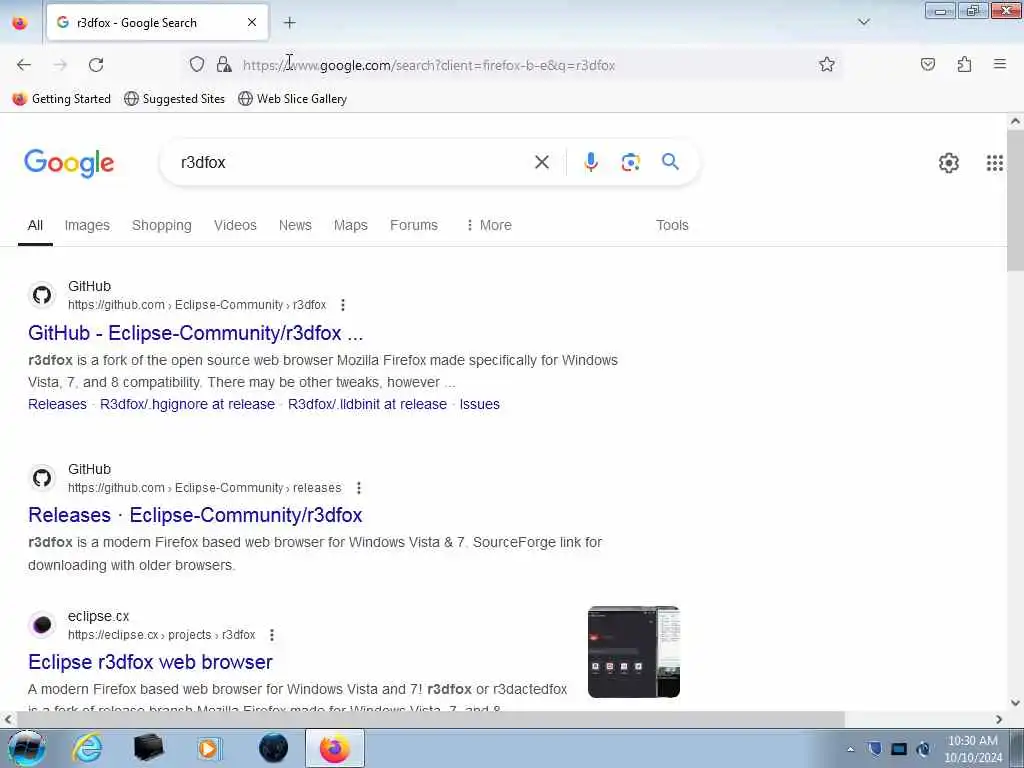Click the voice search microphone icon
1024x768 pixels.
590,162
